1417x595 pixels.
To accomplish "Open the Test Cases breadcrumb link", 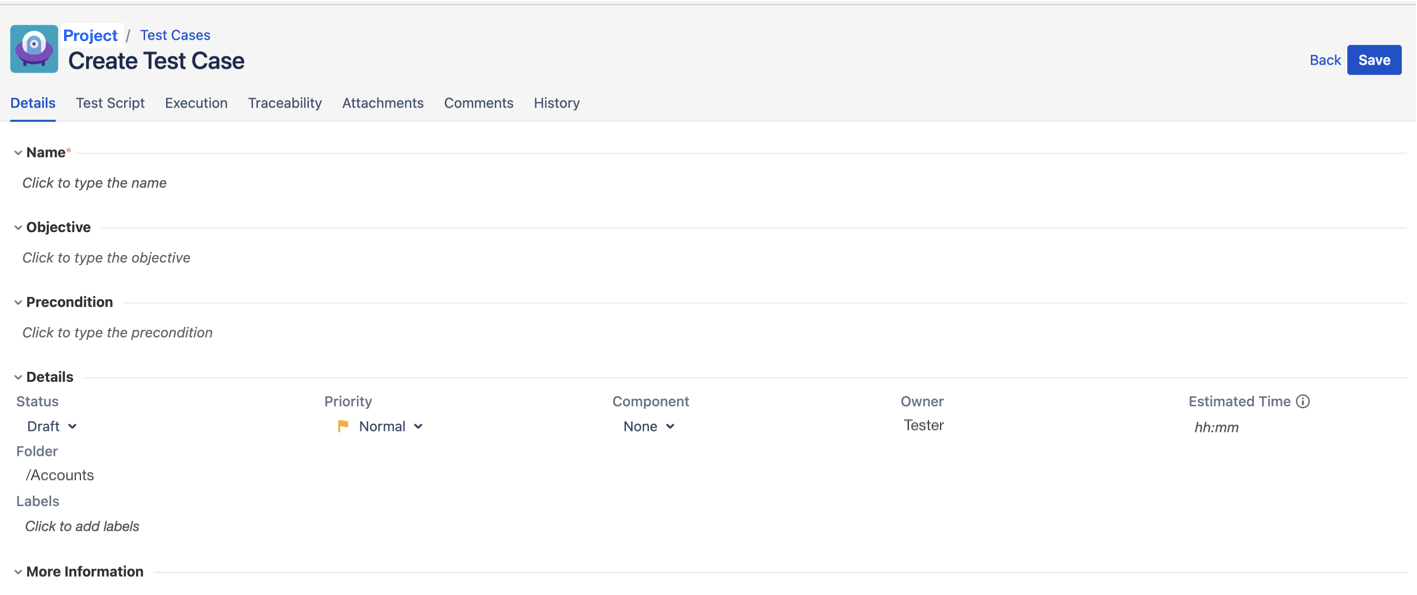I will (175, 35).
